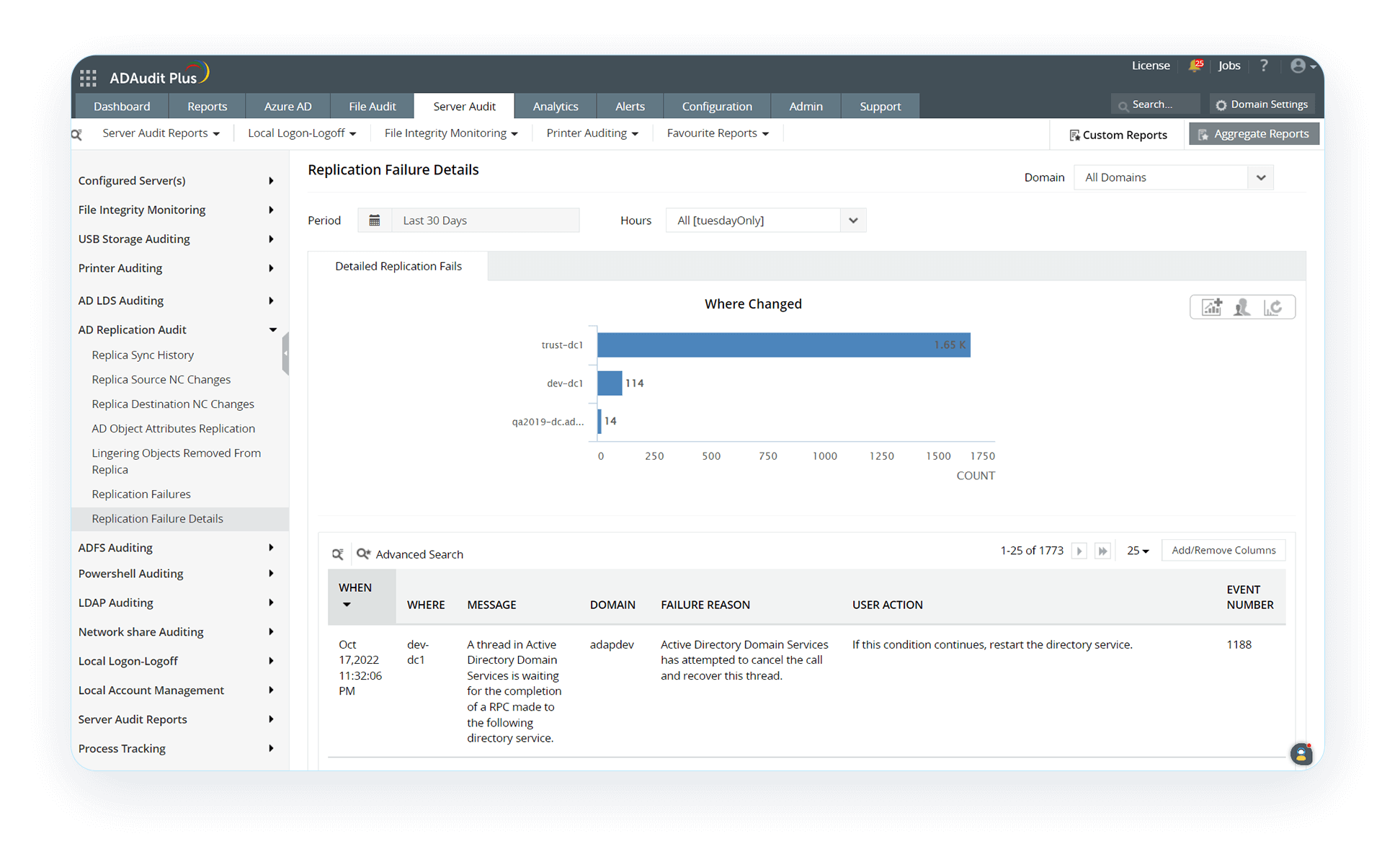
Task: Go to last page of results
Action: tap(1102, 551)
